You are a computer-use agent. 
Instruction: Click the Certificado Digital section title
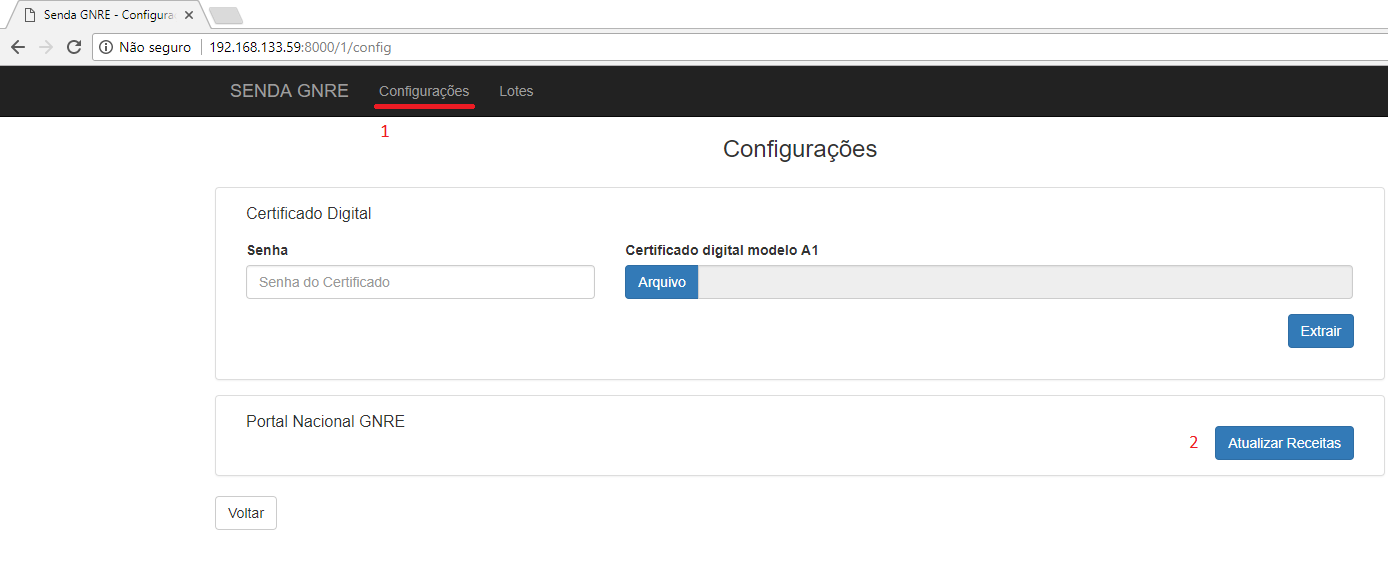(309, 213)
